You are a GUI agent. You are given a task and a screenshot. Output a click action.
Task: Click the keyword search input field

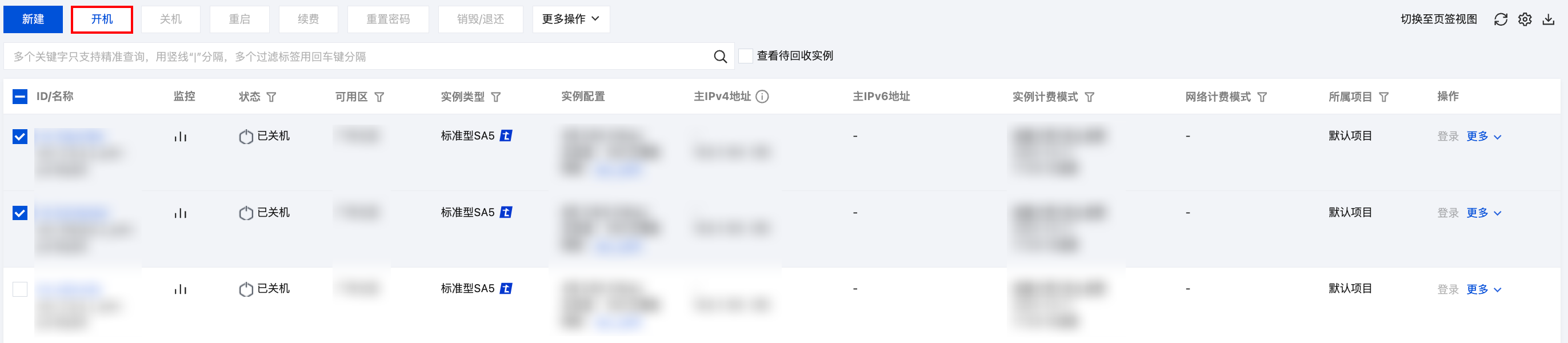[x=359, y=57]
